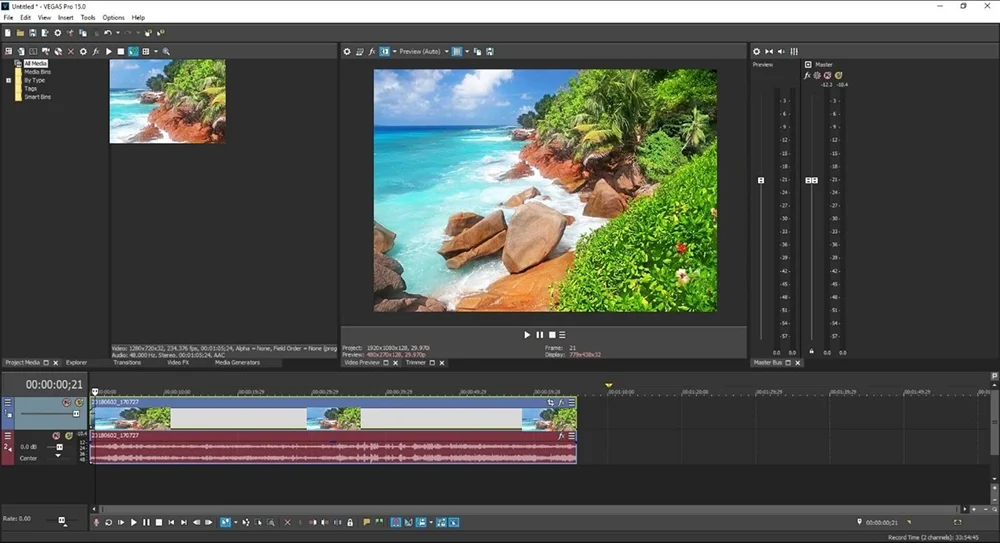Click Play in timeline transport bar
The width and height of the screenshot is (1000, 543).
pyautogui.click(x=133, y=523)
